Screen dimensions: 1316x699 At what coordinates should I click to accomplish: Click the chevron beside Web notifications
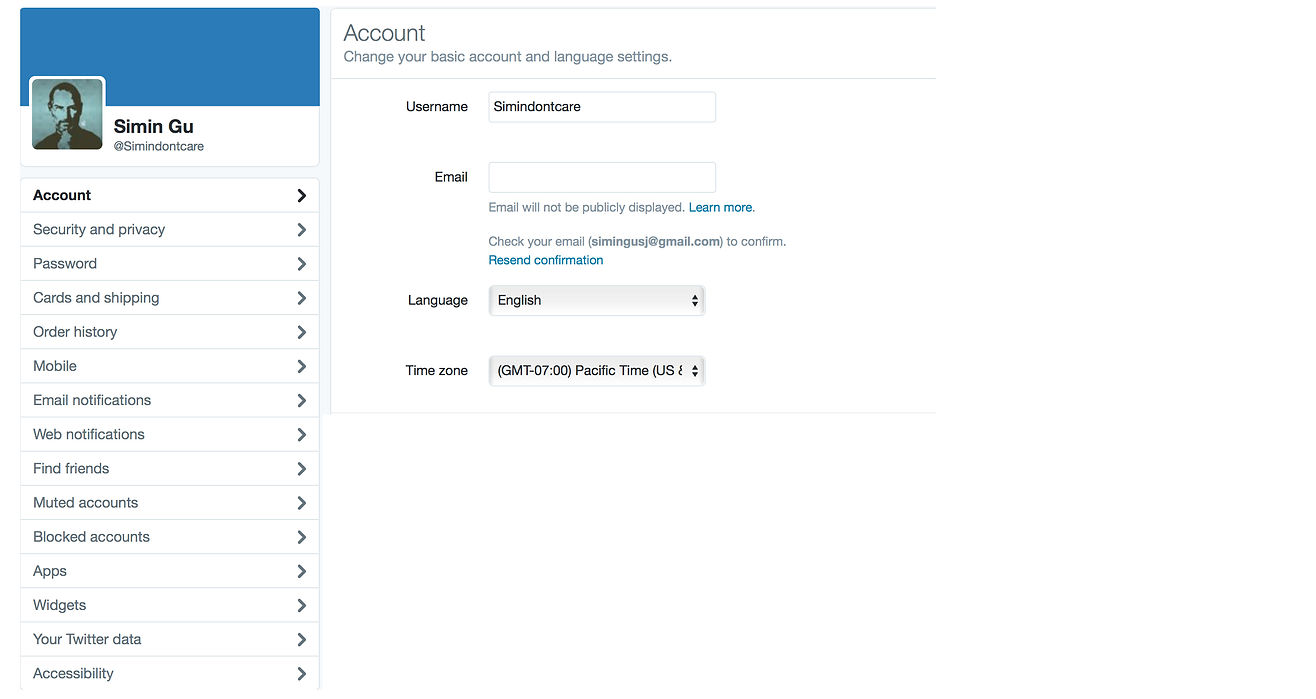(301, 434)
